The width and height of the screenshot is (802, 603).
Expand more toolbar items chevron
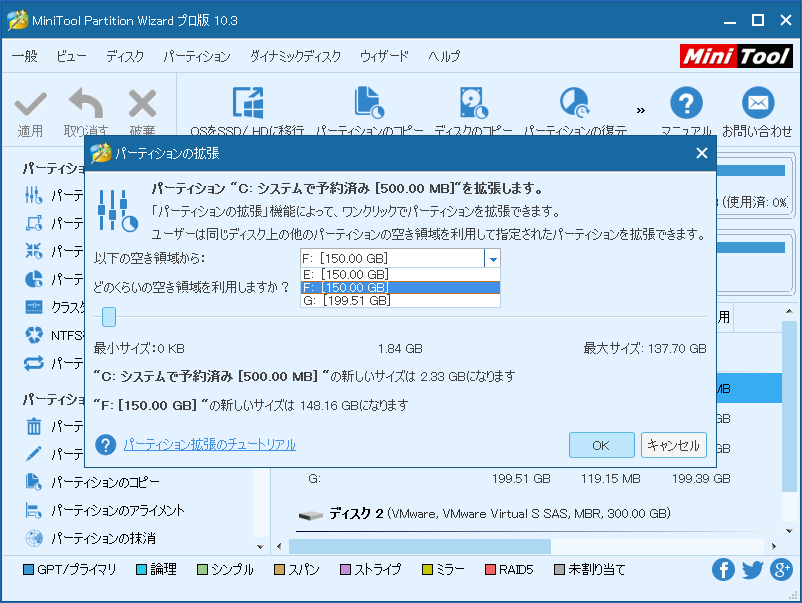[x=640, y=110]
